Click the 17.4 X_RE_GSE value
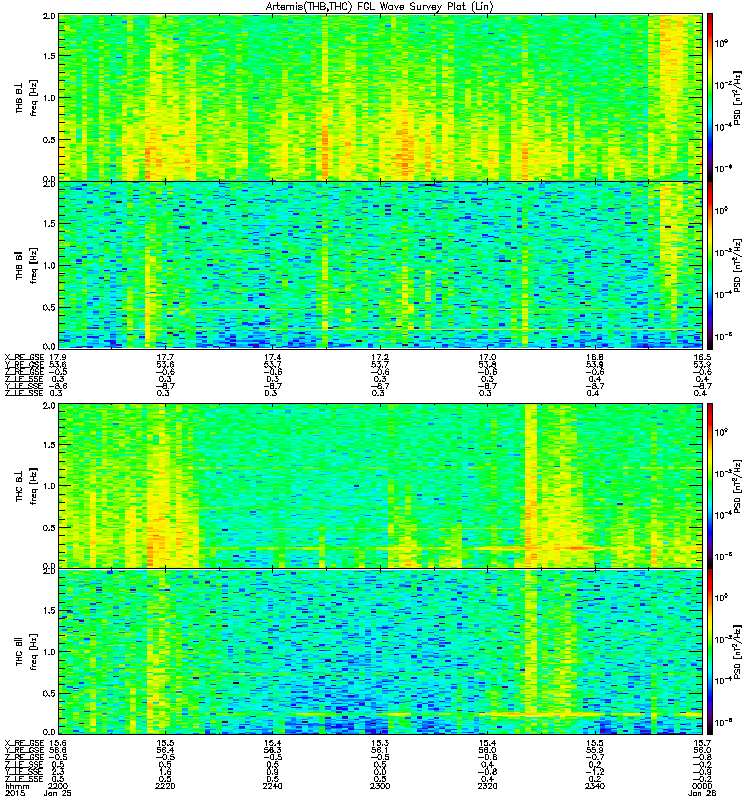The height and width of the screenshot is (800, 750). pyautogui.click(x=272, y=357)
